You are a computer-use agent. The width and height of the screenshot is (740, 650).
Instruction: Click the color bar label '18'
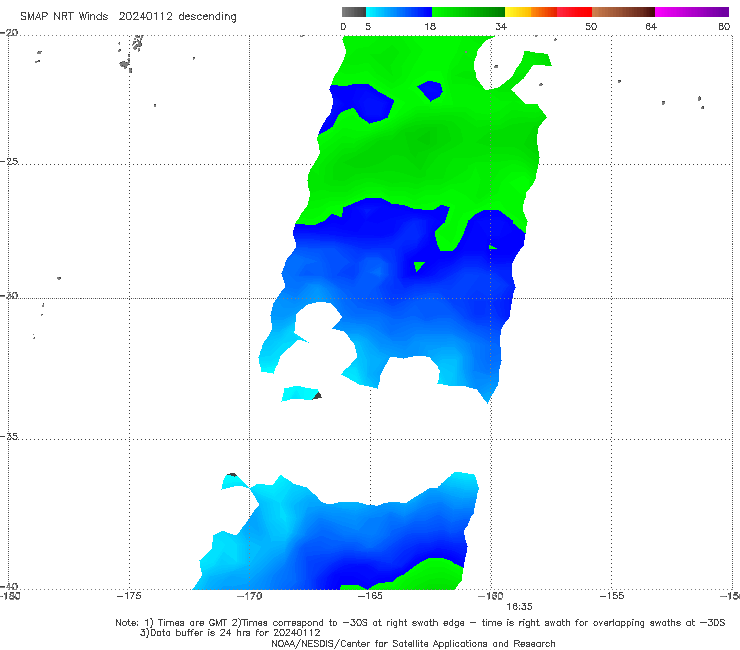(430, 26)
